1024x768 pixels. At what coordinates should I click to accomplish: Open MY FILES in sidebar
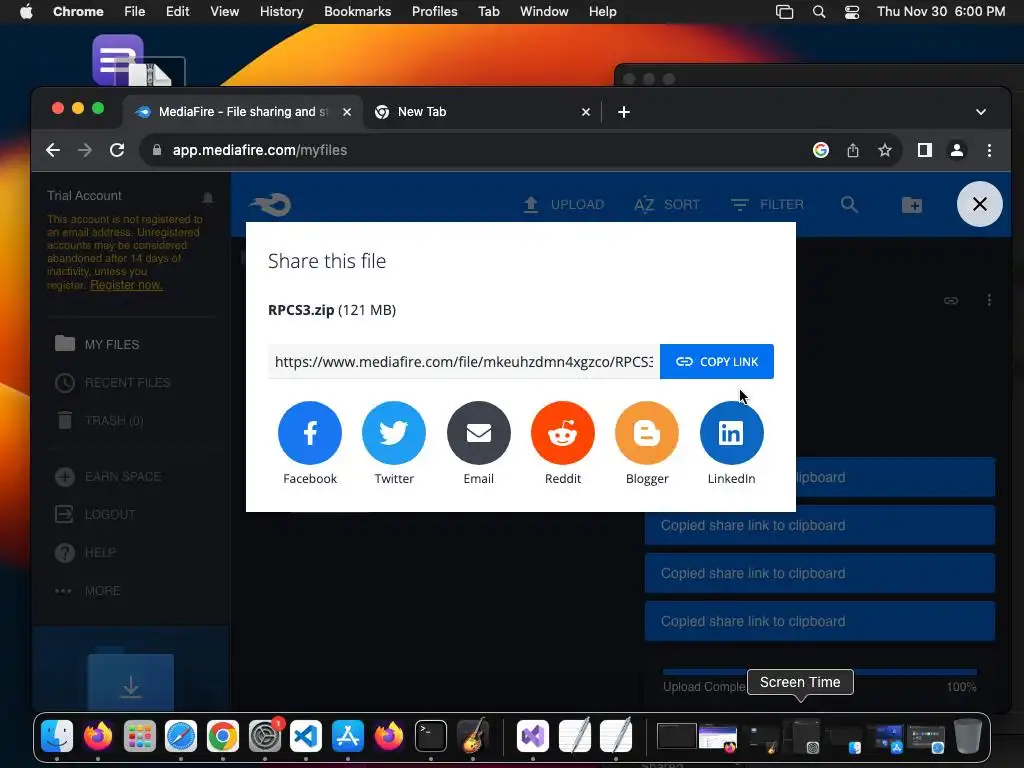coord(98,344)
